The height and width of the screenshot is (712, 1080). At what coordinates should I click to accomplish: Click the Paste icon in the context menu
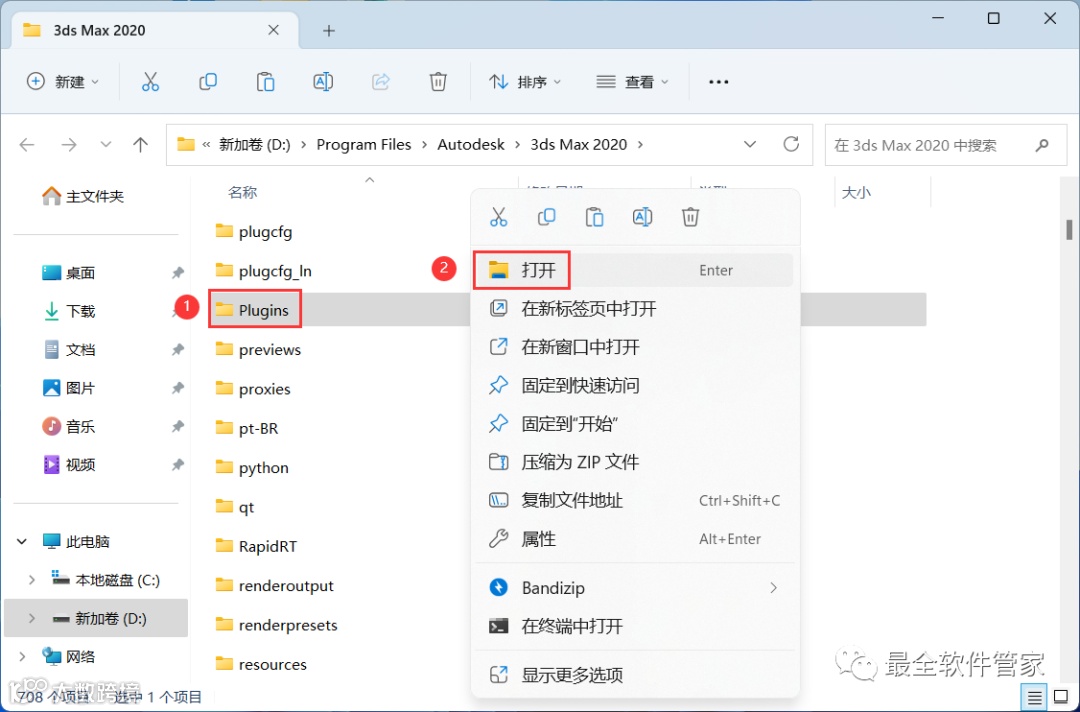[x=594, y=217]
